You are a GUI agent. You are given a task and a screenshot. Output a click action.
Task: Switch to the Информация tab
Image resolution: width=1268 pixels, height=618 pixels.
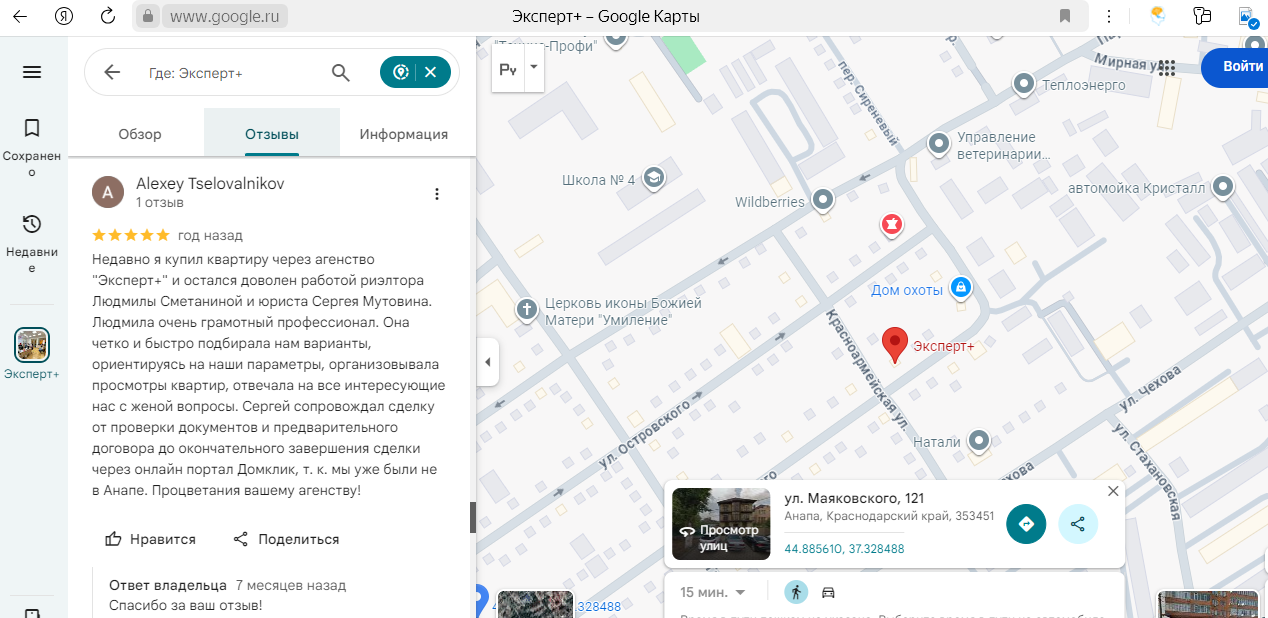click(x=404, y=134)
